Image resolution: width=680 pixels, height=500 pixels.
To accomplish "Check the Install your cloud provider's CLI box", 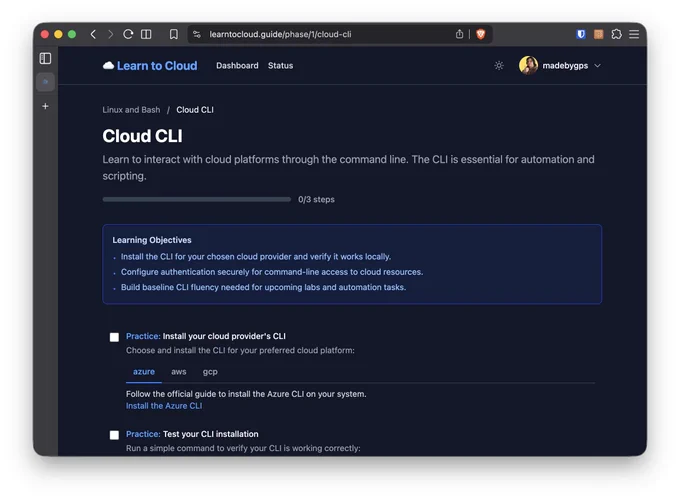I will (114, 337).
